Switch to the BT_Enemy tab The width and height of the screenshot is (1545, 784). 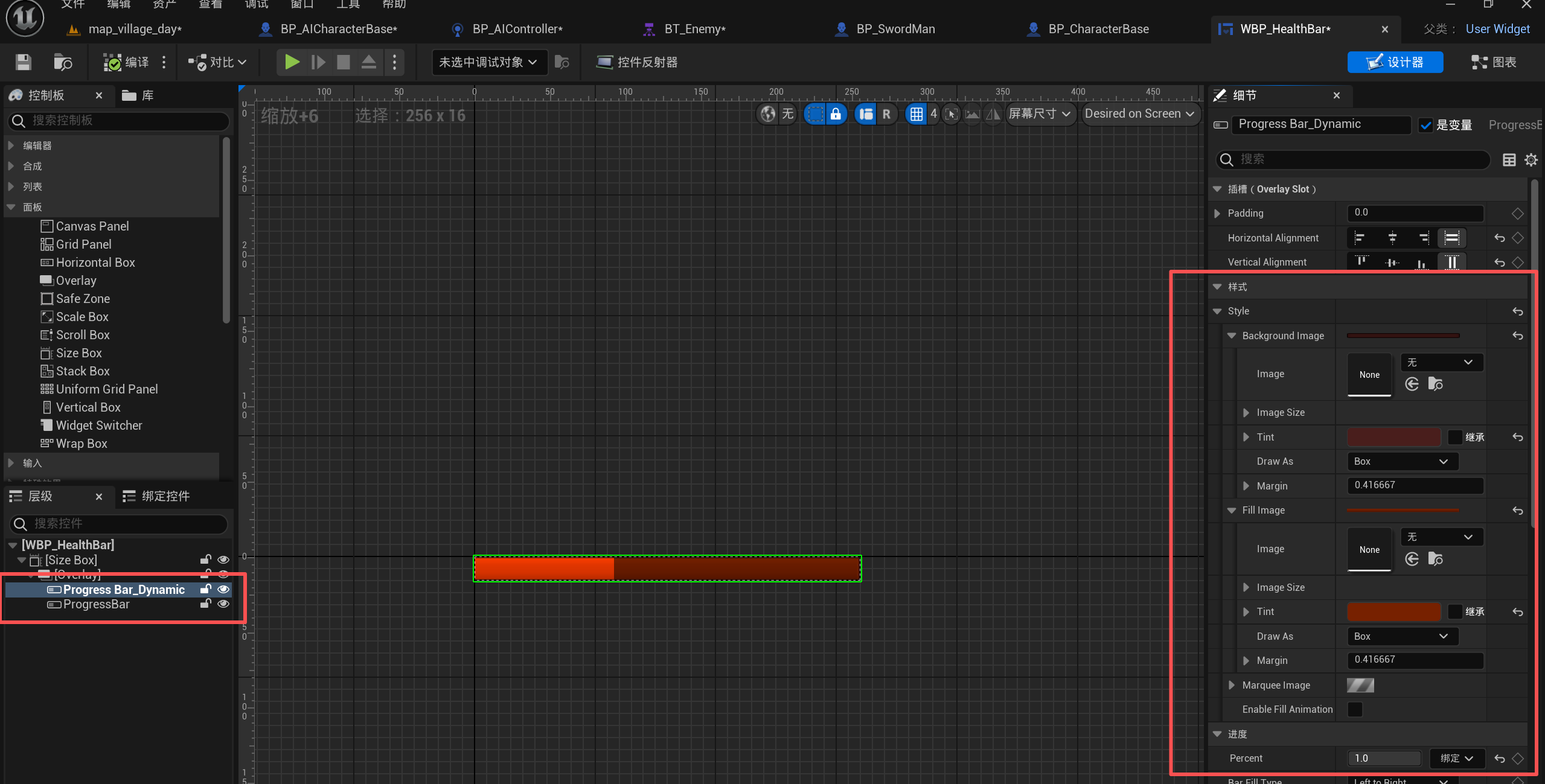pyautogui.click(x=694, y=29)
